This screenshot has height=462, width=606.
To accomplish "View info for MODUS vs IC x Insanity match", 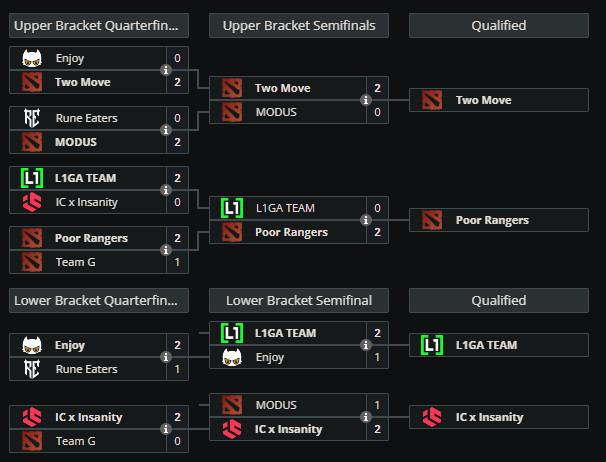I will coord(366,417).
